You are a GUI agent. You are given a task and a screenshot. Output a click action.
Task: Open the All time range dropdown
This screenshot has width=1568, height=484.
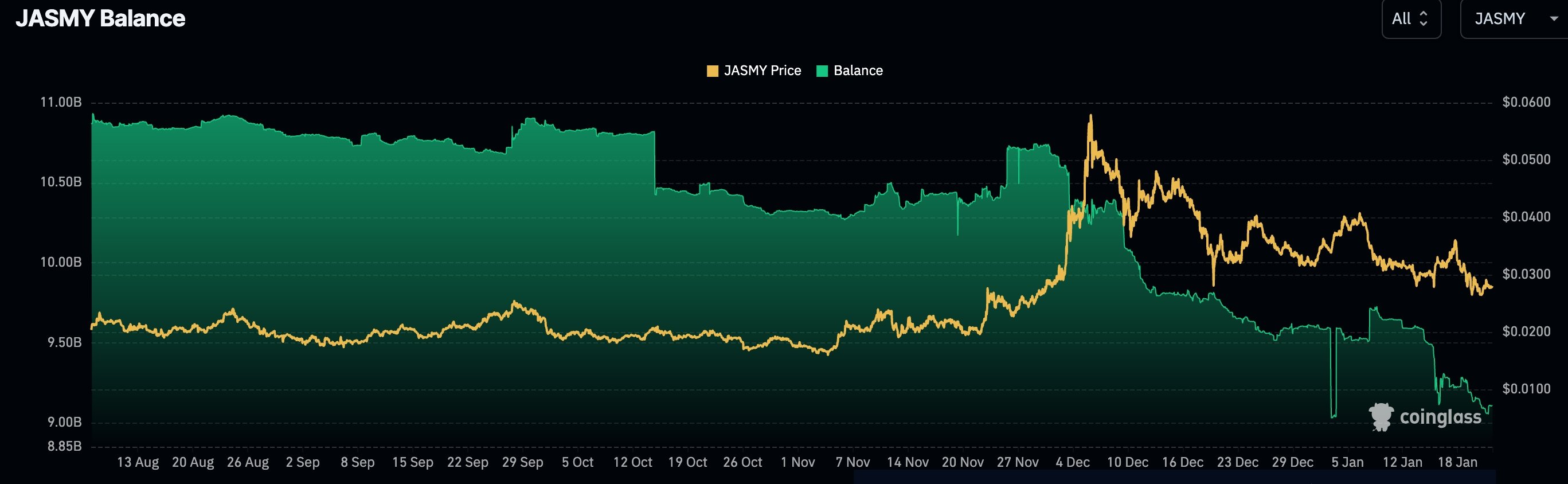(1411, 19)
